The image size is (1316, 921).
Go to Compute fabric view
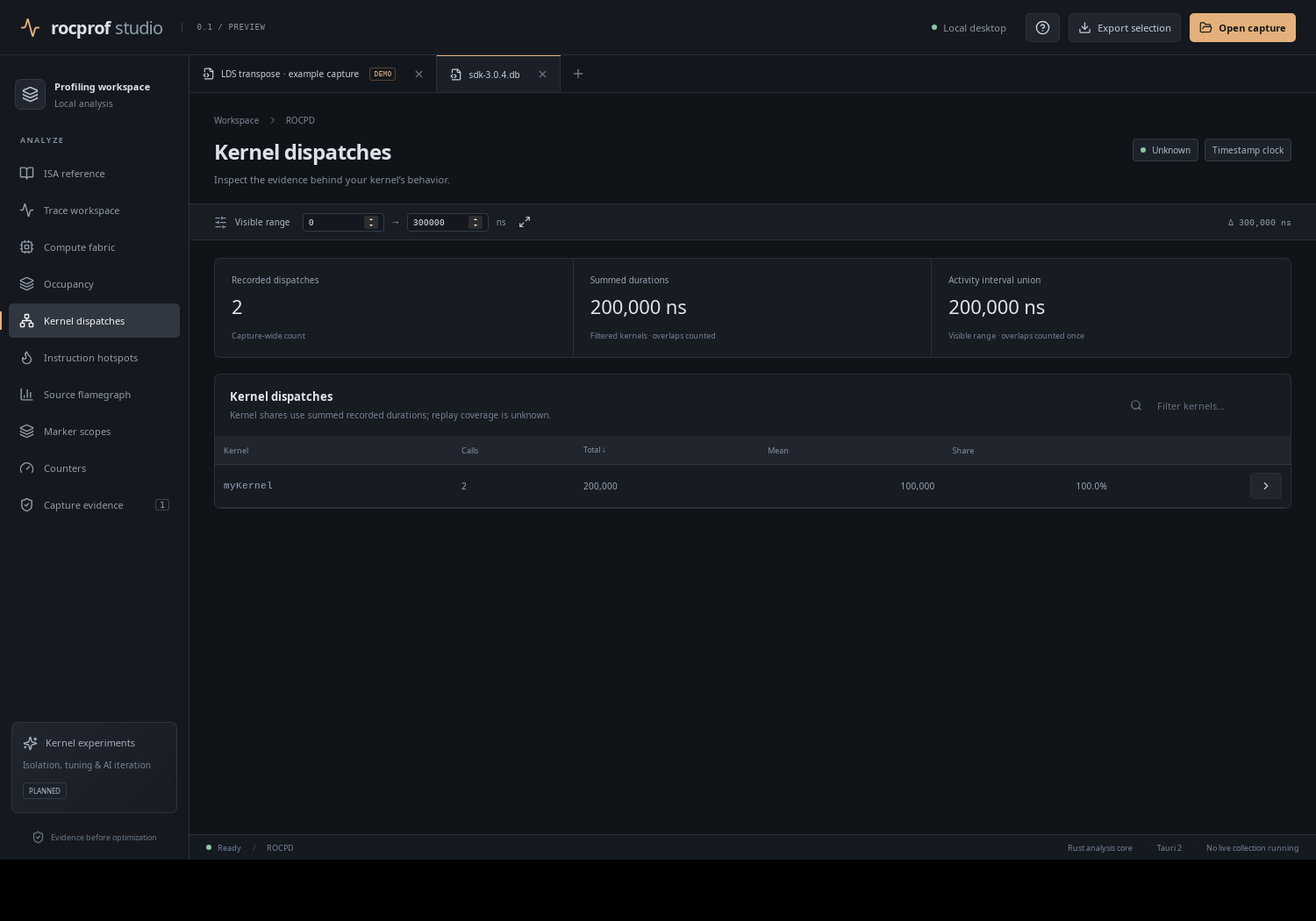pos(94,247)
